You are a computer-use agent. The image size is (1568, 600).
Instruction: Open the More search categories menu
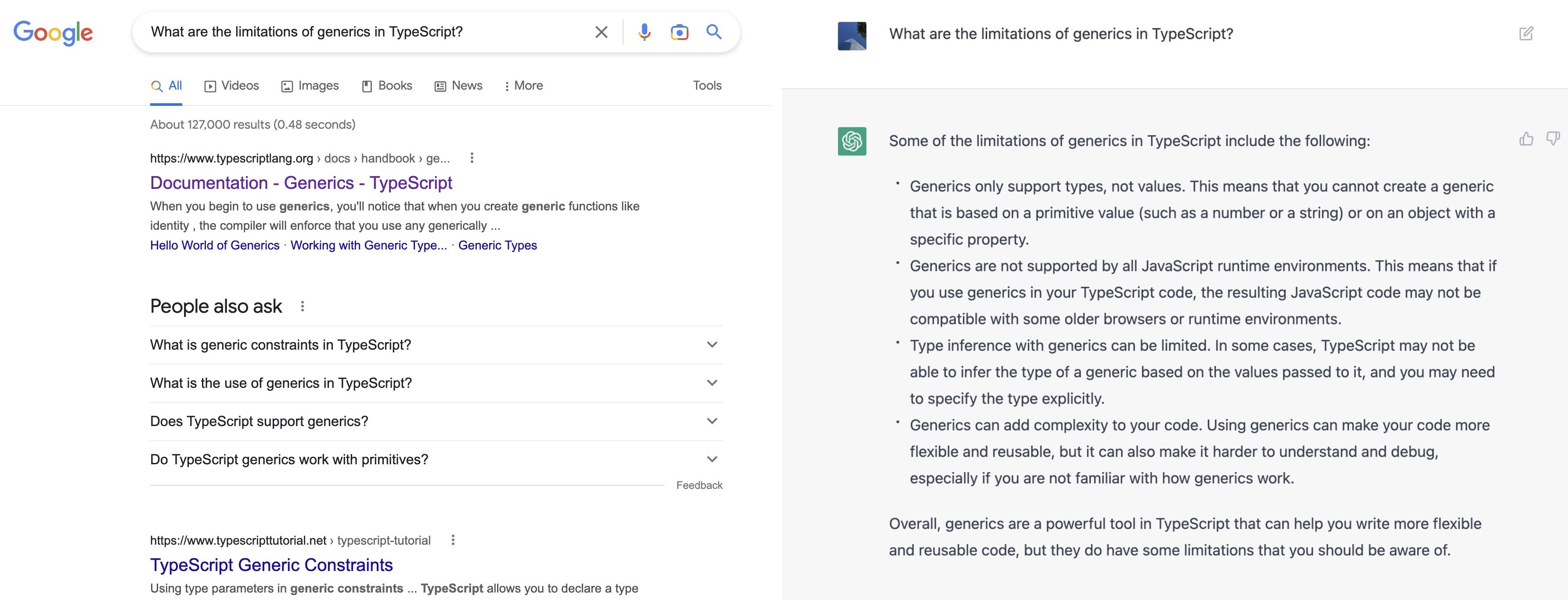(x=523, y=86)
